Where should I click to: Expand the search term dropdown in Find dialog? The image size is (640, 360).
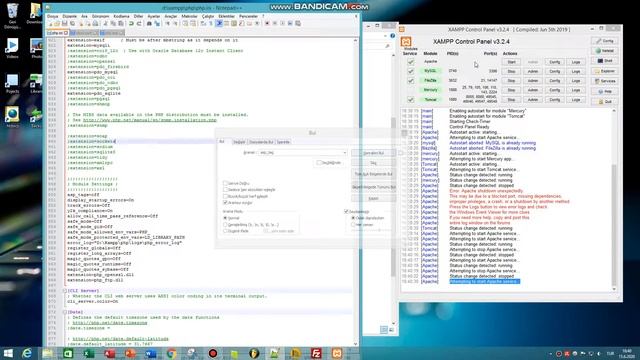[344, 153]
